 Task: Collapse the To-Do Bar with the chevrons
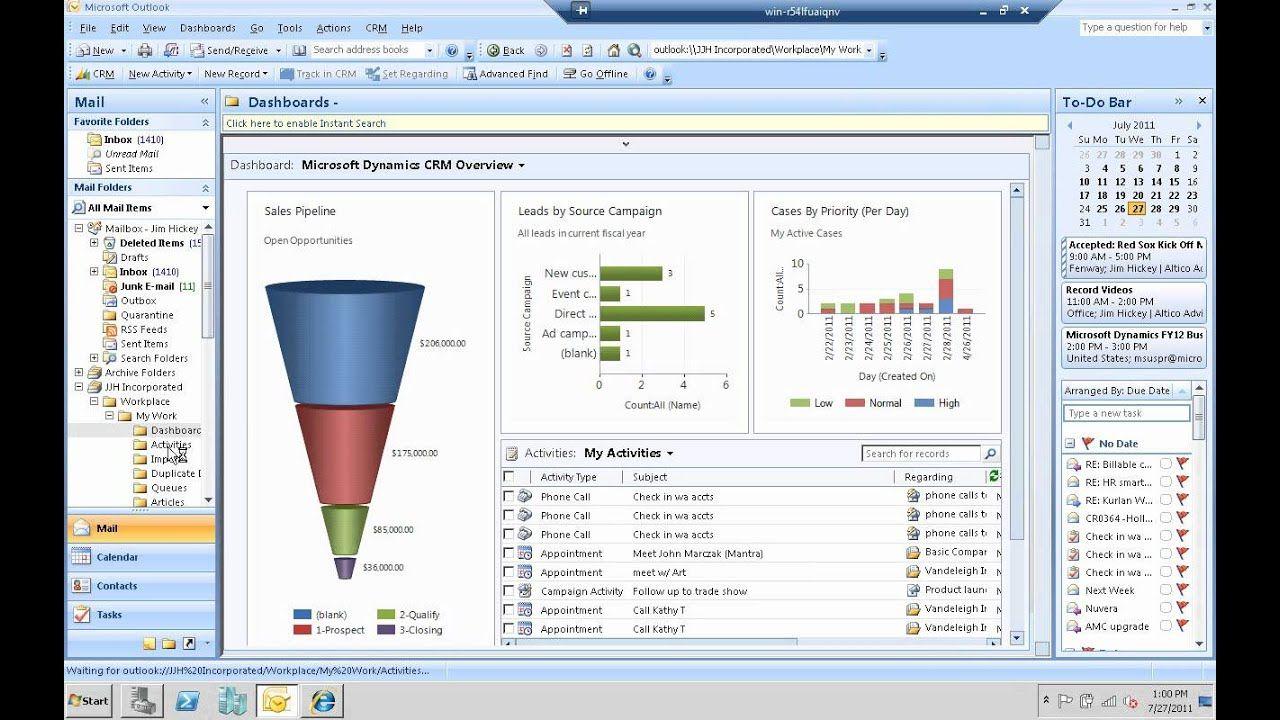[x=1178, y=101]
